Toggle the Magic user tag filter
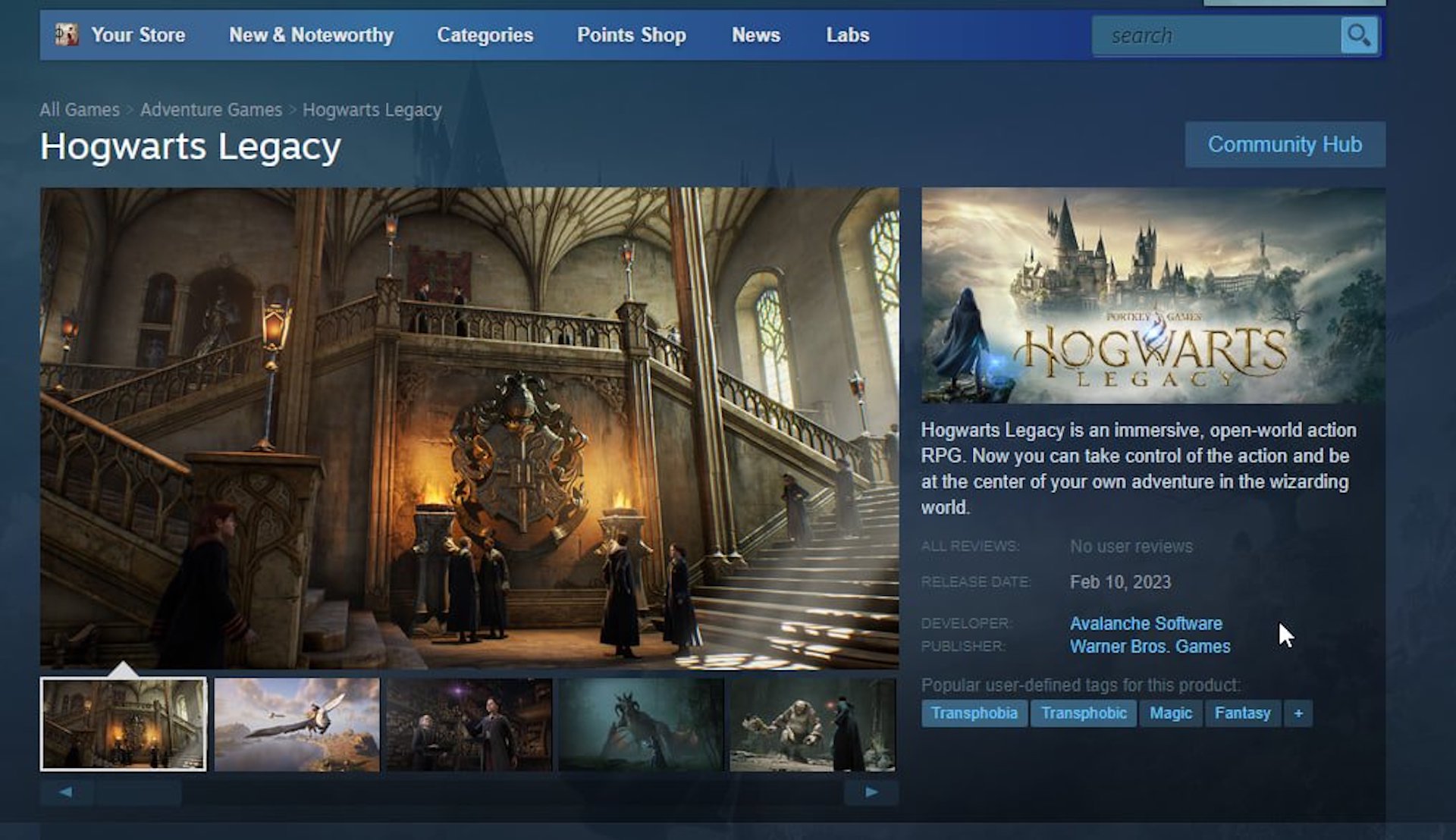 1170,713
